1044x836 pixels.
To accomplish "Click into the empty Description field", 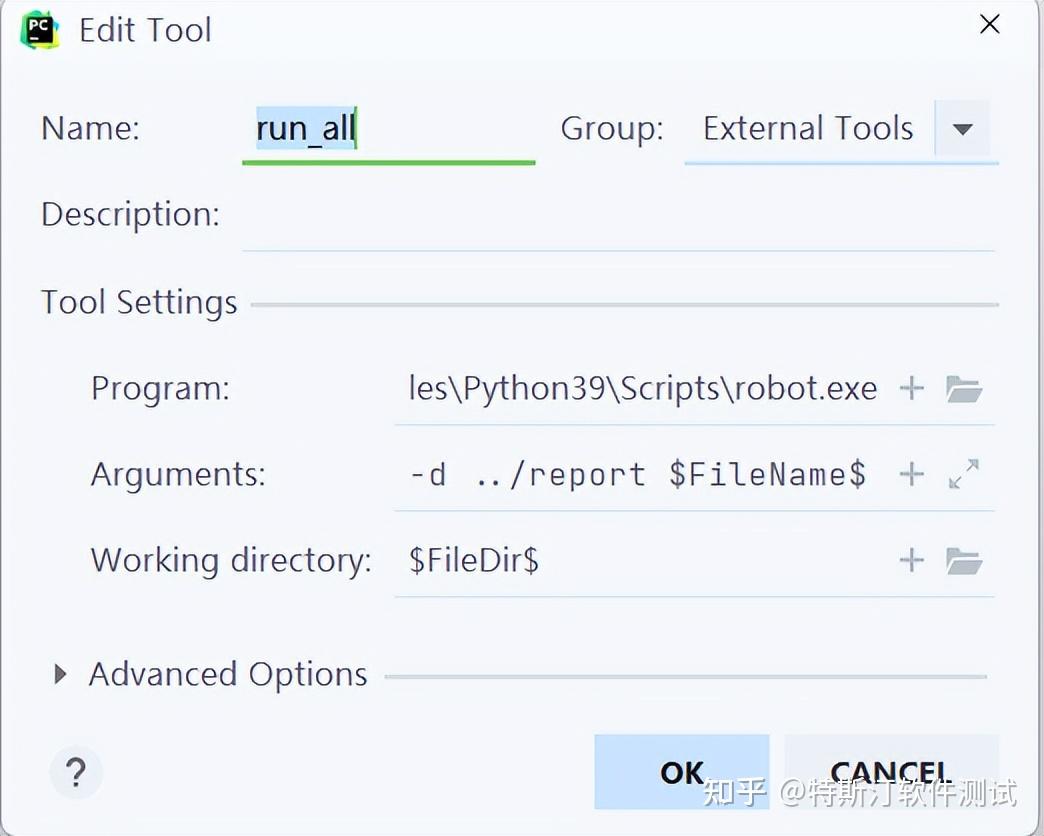I will pyautogui.click(x=617, y=215).
